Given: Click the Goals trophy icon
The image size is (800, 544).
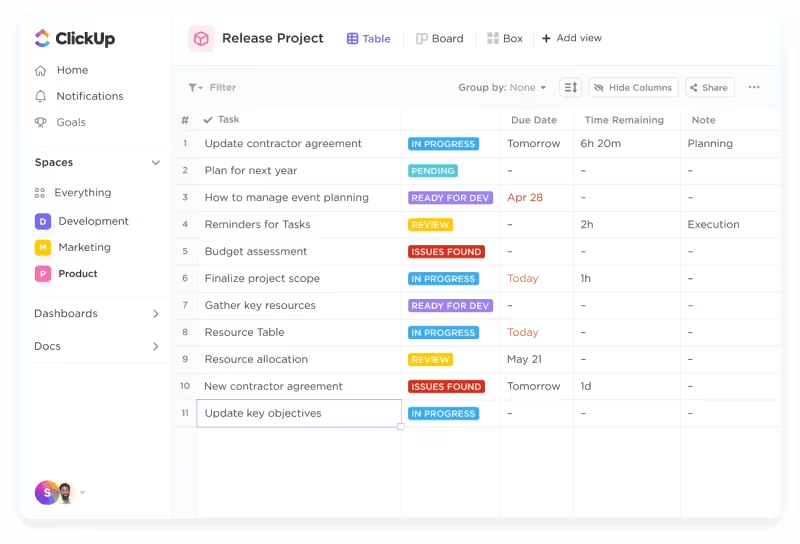Looking at the screenshot, I should (40, 122).
